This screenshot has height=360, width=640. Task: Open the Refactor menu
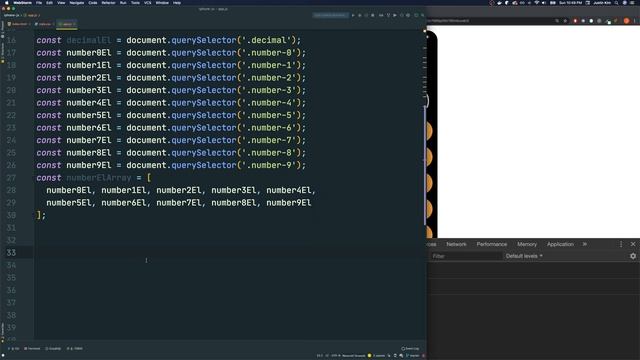tap(108, 2)
